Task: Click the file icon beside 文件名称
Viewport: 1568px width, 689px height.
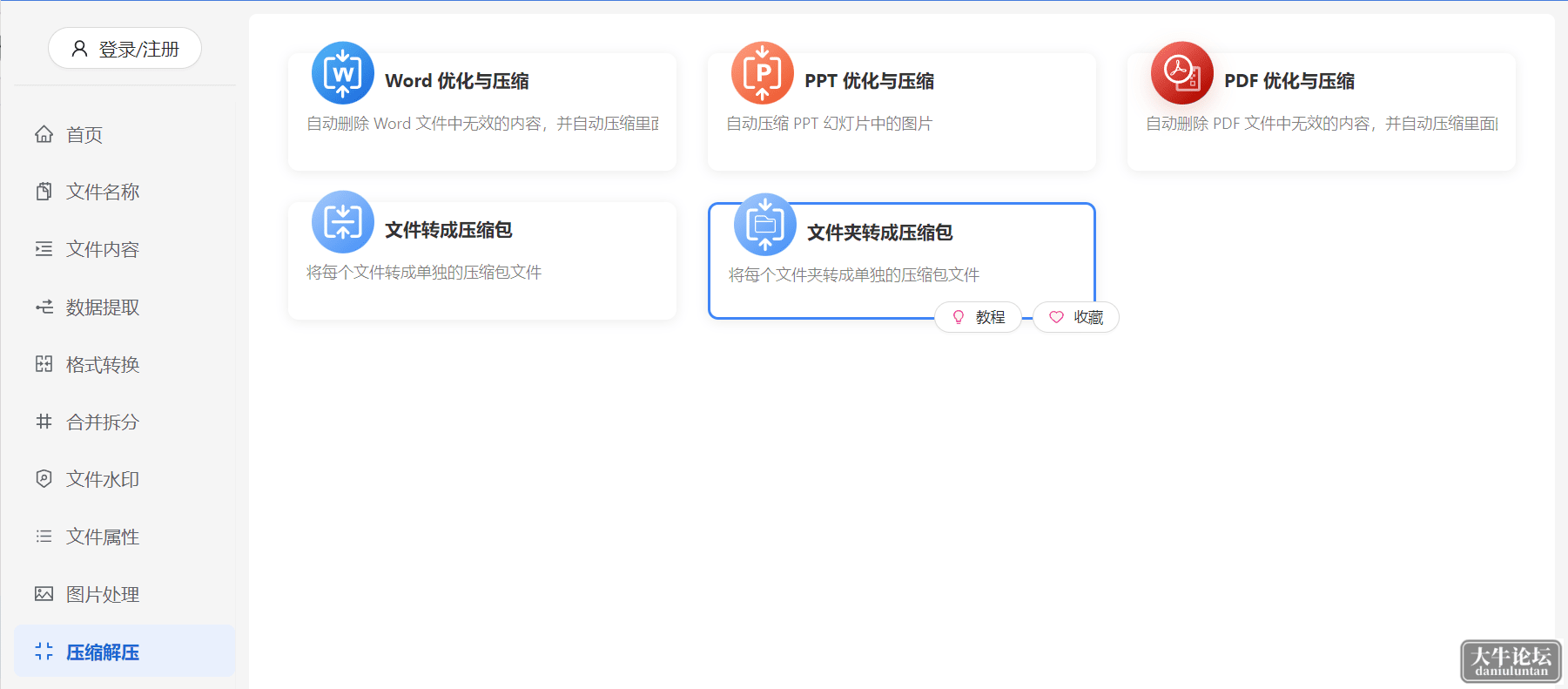Action: (44, 192)
